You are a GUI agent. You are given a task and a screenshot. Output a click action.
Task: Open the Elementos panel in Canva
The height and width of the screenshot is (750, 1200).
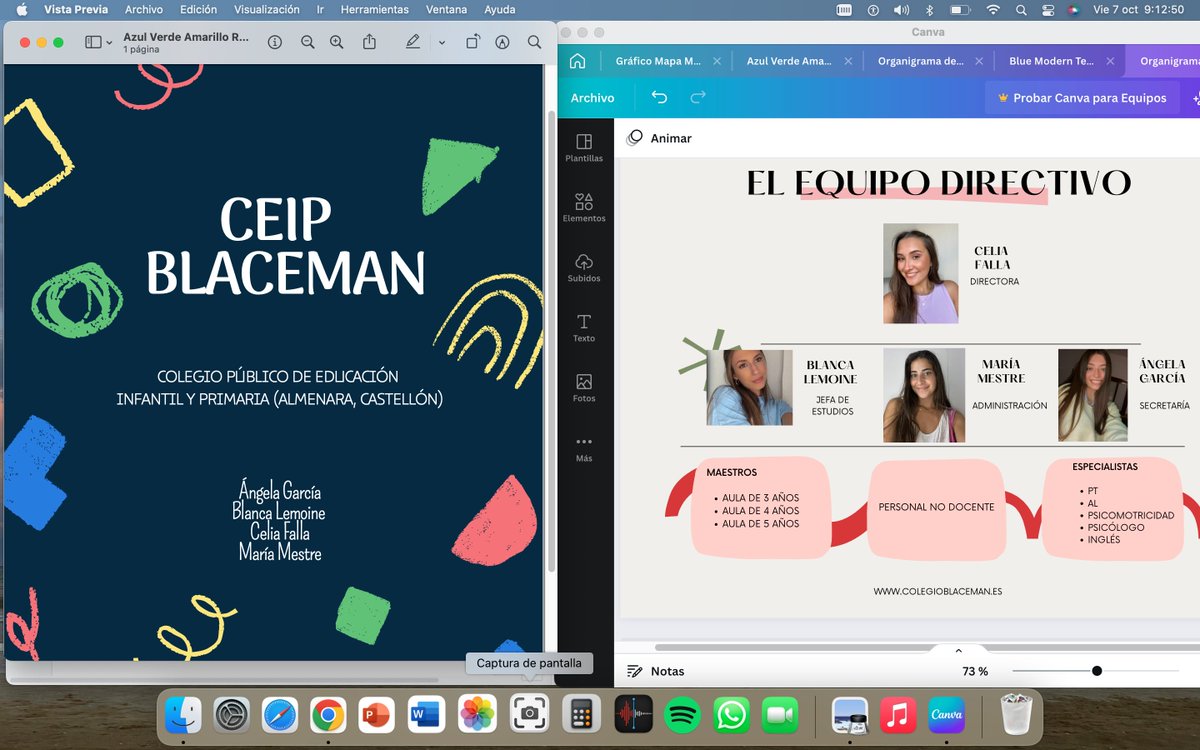[x=584, y=208]
